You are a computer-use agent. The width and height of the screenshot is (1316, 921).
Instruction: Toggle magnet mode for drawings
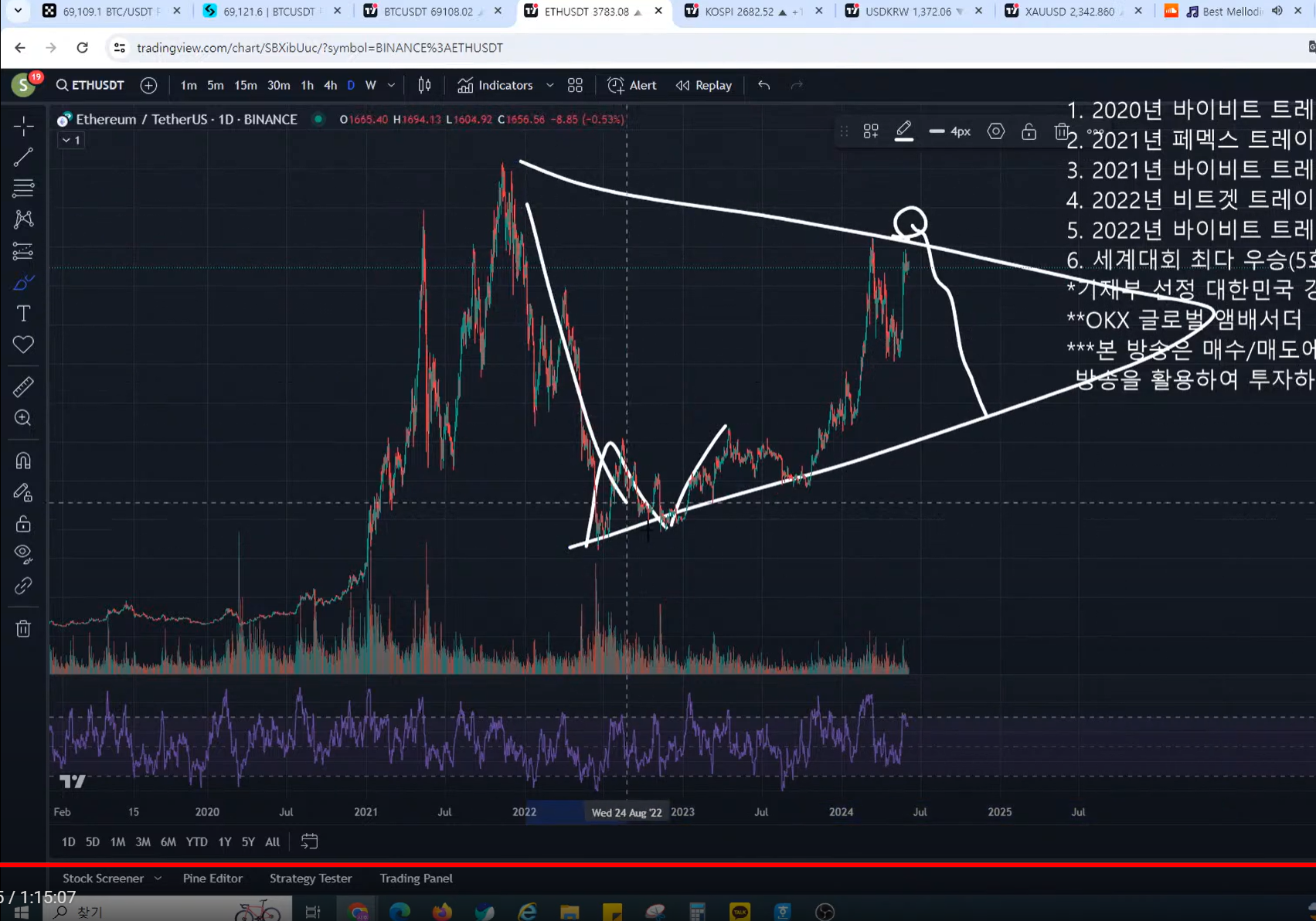pyautogui.click(x=23, y=461)
